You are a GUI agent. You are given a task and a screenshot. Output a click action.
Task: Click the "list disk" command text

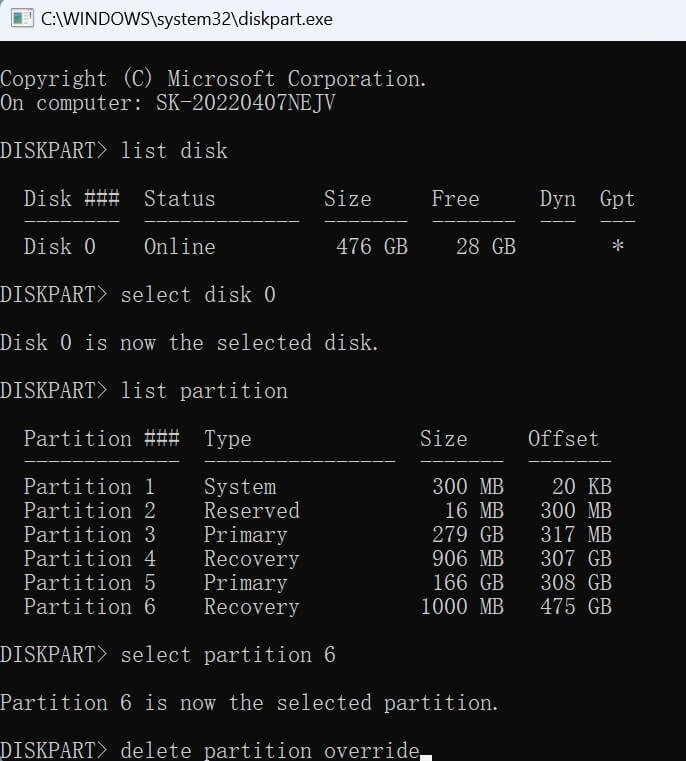pyautogui.click(x=174, y=151)
